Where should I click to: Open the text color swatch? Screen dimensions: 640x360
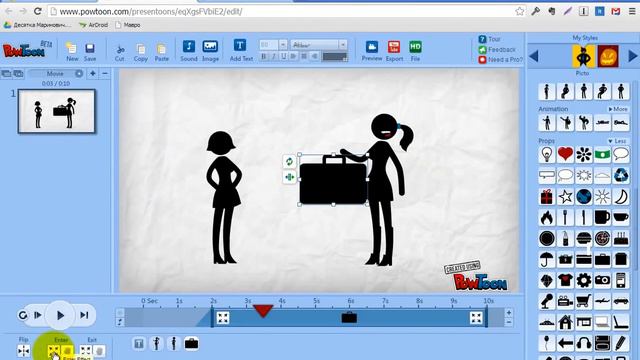[x=335, y=57]
